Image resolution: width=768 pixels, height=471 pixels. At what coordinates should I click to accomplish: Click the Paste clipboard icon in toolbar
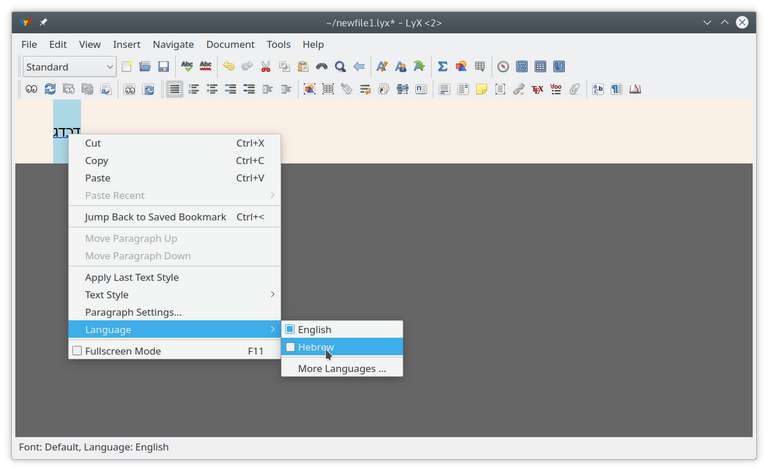pyautogui.click(x=303, y=67)
